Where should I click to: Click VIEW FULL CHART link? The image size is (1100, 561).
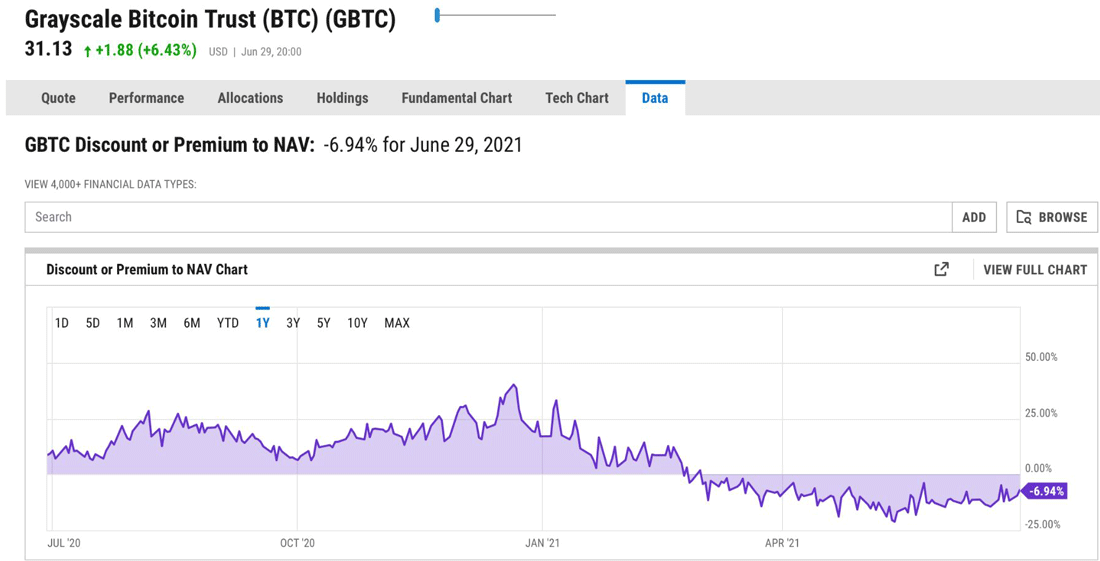[x=1035, y=269]
